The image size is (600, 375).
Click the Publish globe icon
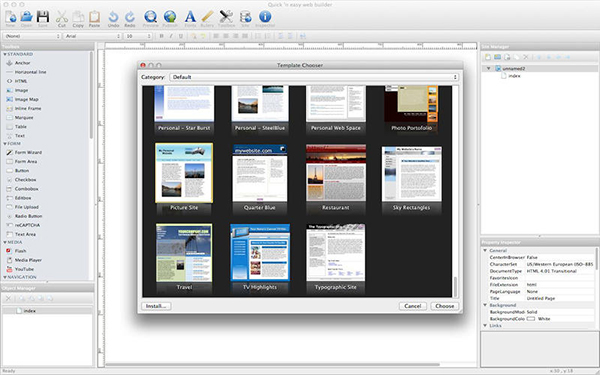point(170,17)
